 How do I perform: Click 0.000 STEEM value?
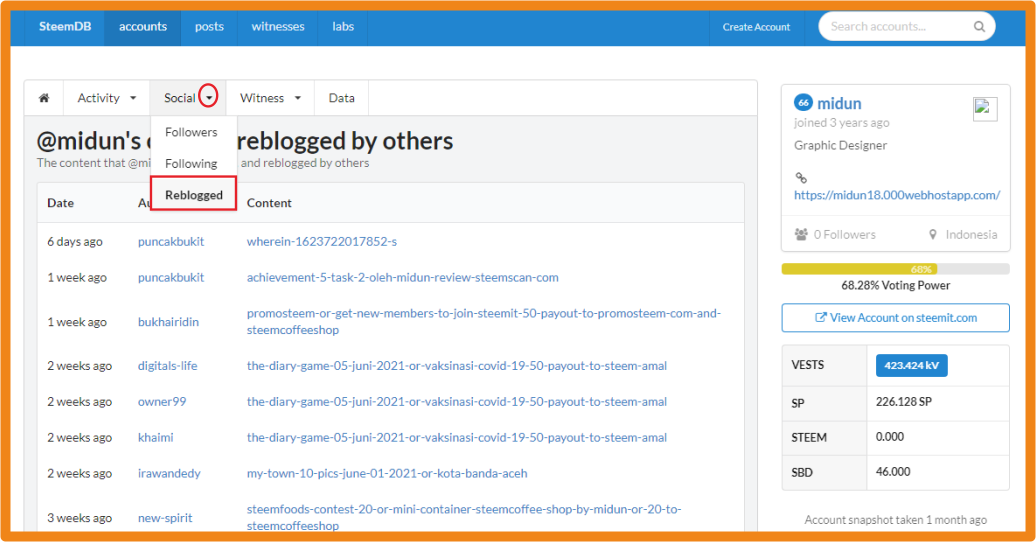click(889, 436)
